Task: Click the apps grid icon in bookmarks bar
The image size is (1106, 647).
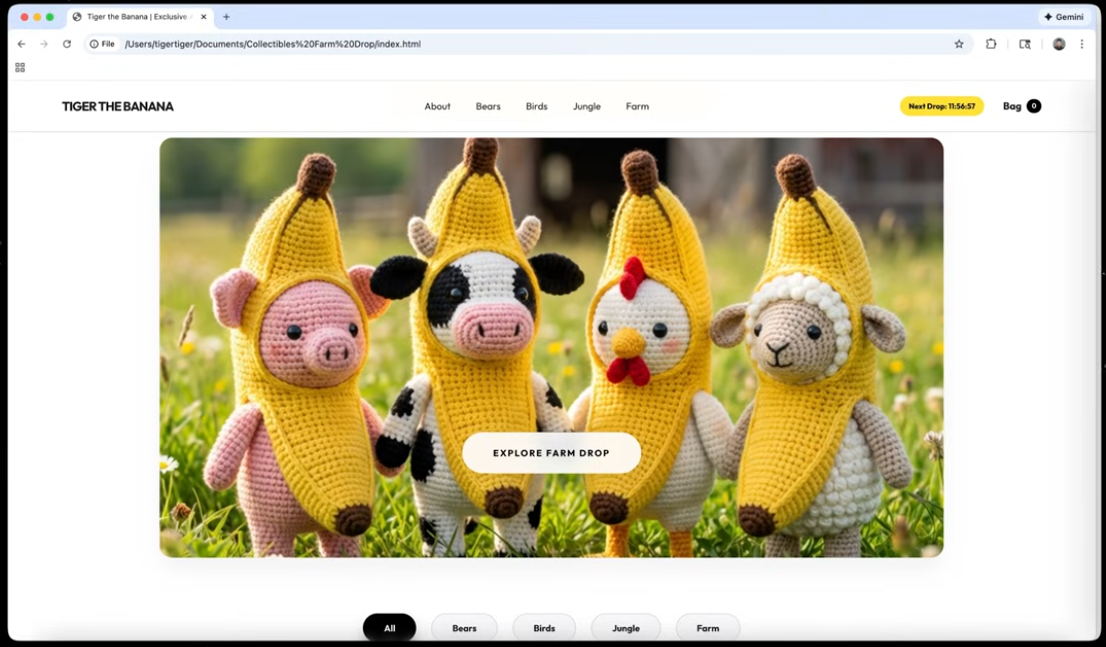Action: coord(20,68)
